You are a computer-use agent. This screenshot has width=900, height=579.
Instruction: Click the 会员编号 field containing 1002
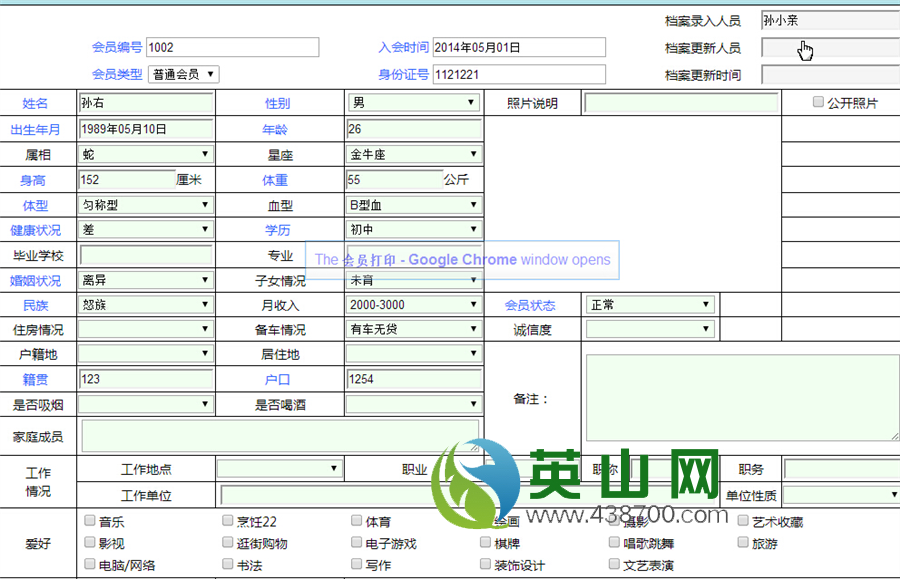click(x=232, y=47)
